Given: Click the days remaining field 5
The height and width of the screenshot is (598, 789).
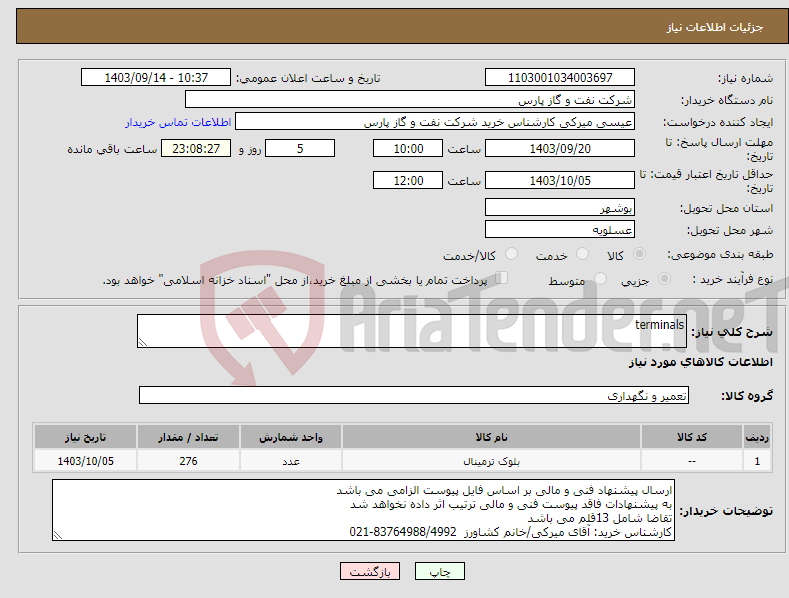Looking at the screenshot, I should click(300, 148).
